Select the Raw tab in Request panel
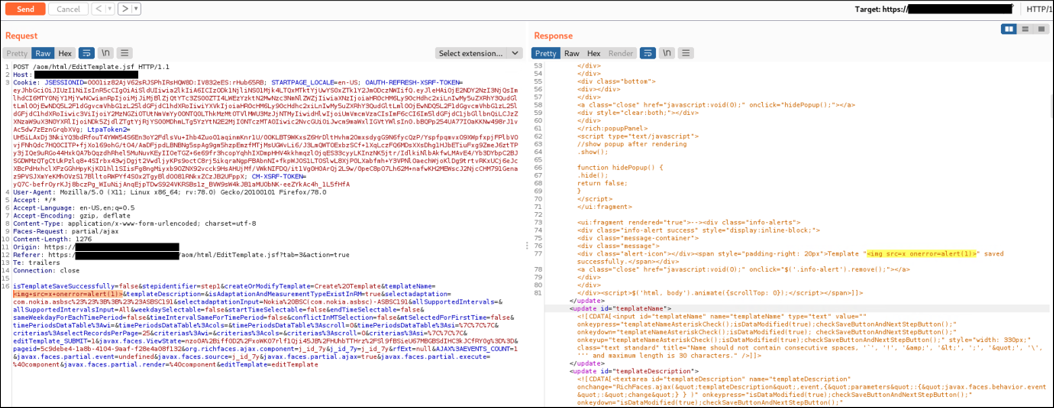Viewport: 1054px width, 408px height. [44, 53]
